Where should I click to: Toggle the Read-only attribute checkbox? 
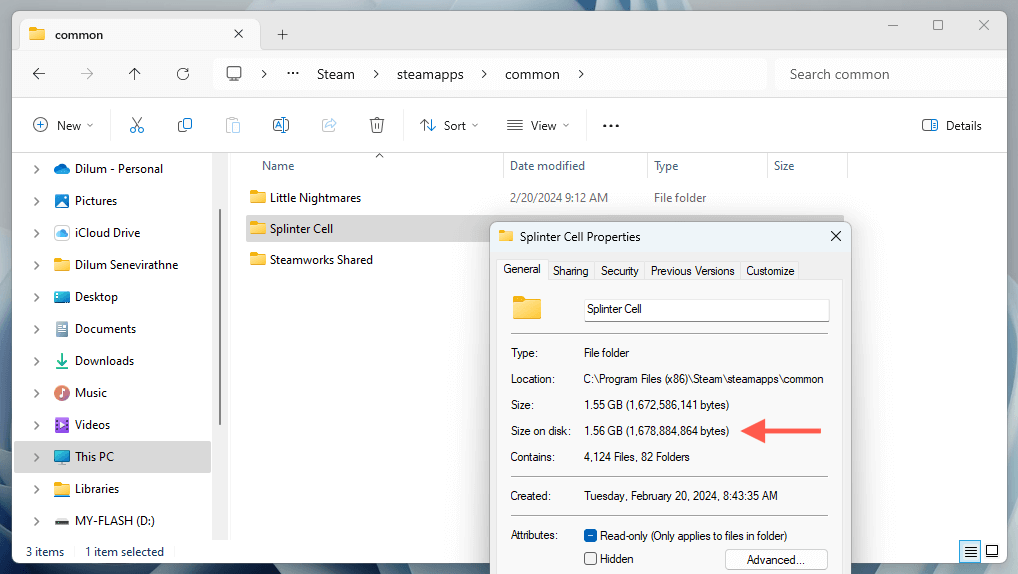tap(591, 536)
